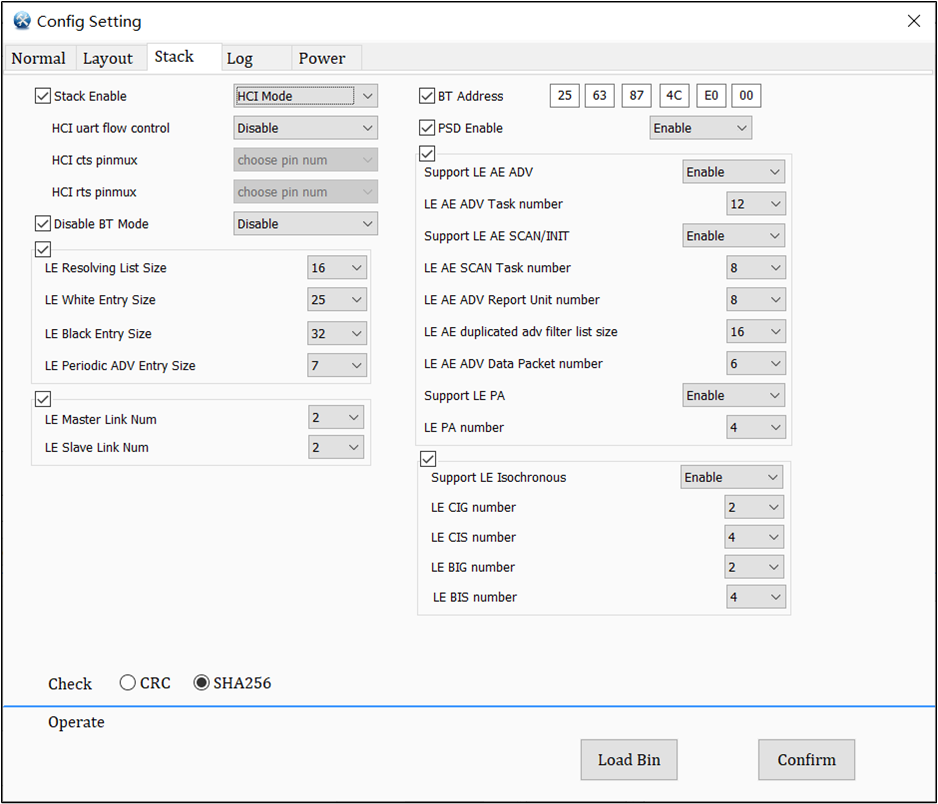Click the first BT Address input field
The image size is (938, 804).
pos(564,95)
